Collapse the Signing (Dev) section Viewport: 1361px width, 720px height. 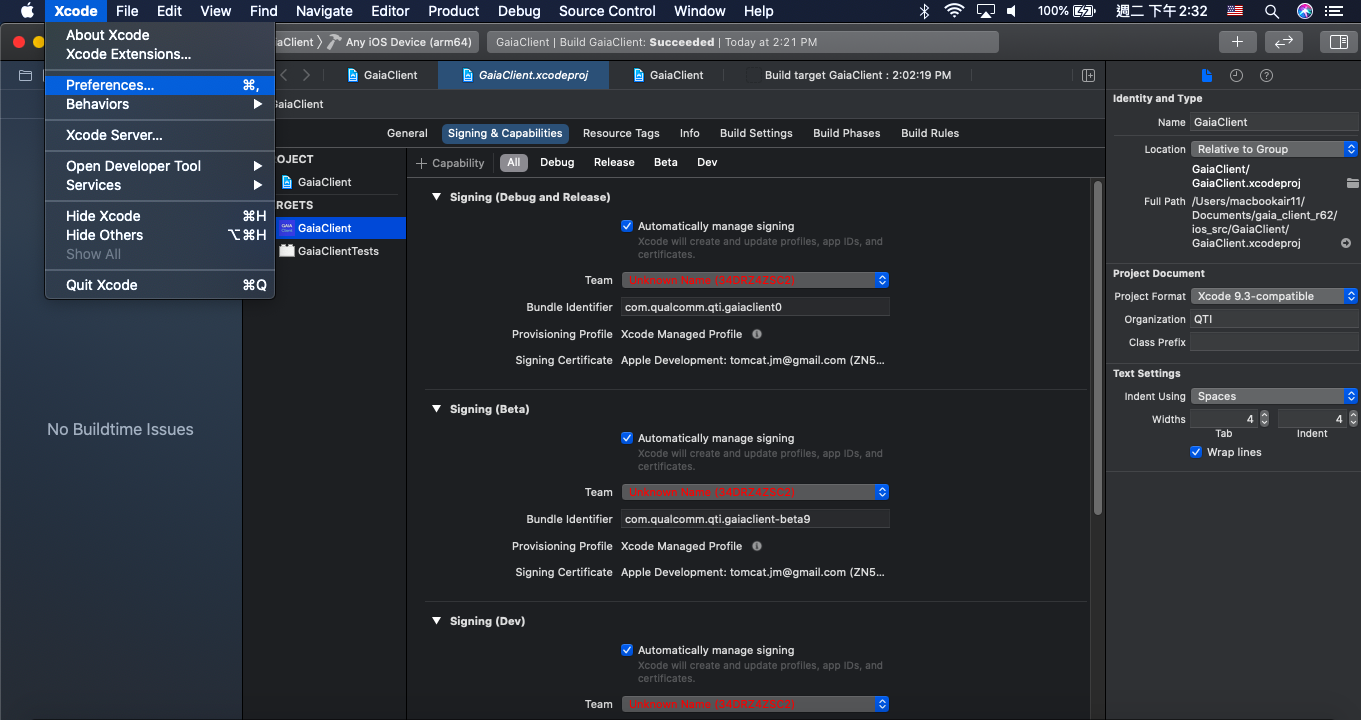(436, 621)
